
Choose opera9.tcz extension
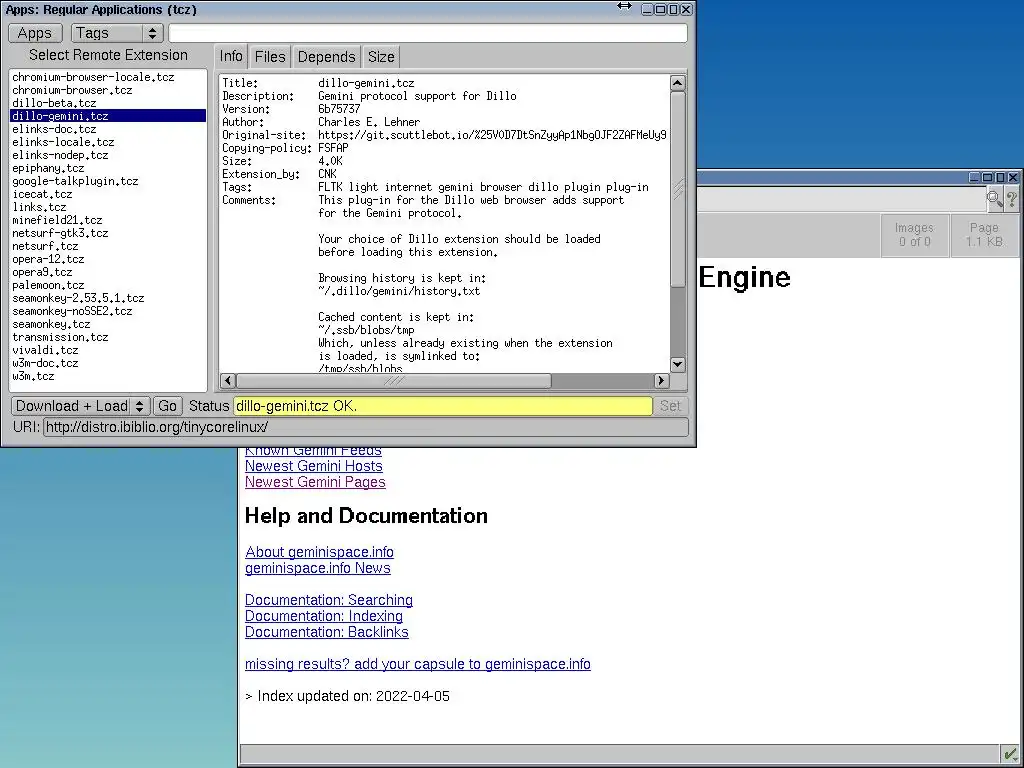[108, 272]
